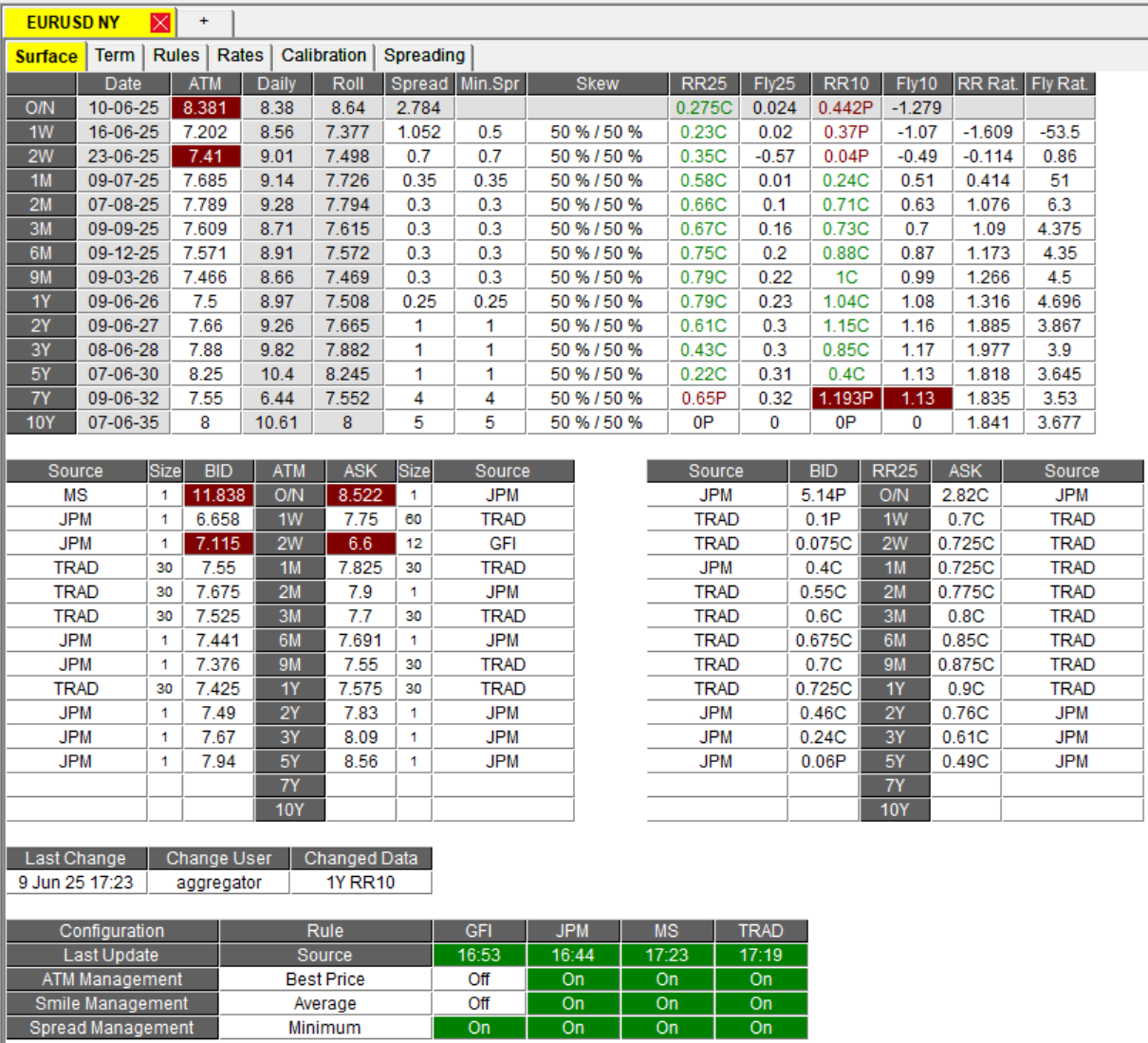Close the EURUSD NY tab

pos(160,23)
